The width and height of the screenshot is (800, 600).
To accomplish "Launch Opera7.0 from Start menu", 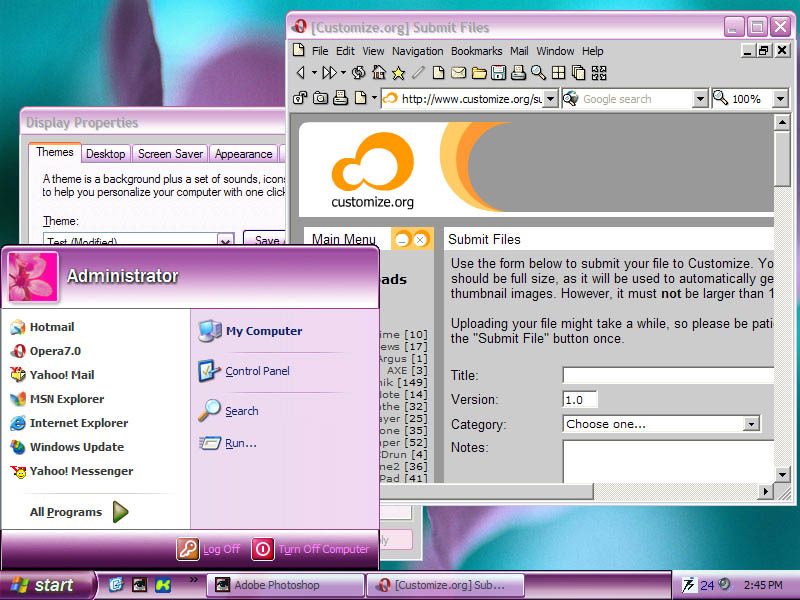I will pyautogui.click(x=45, y=351).
